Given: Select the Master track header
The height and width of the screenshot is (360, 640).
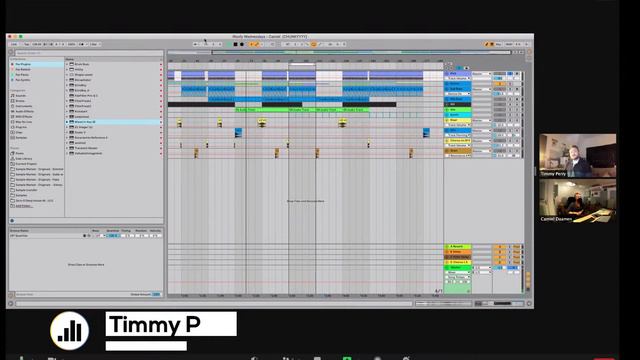Looking at the screenshot, I should (458, 267).
